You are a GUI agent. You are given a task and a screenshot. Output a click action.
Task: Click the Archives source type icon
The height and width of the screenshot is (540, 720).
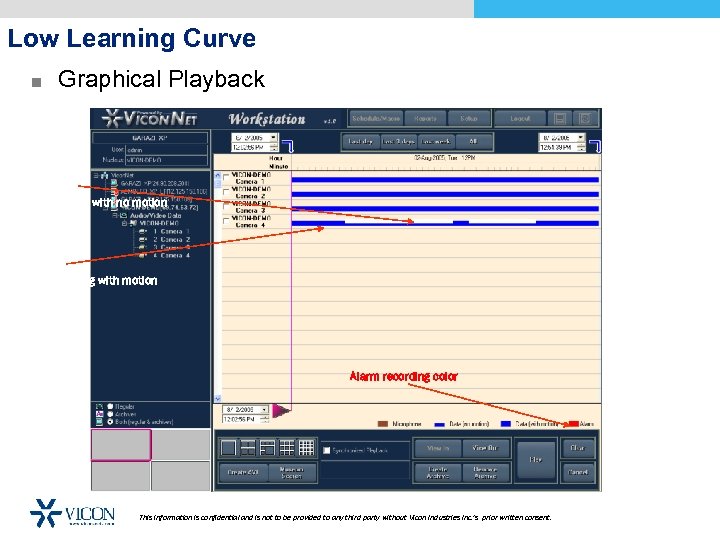[x=99, y=414]
